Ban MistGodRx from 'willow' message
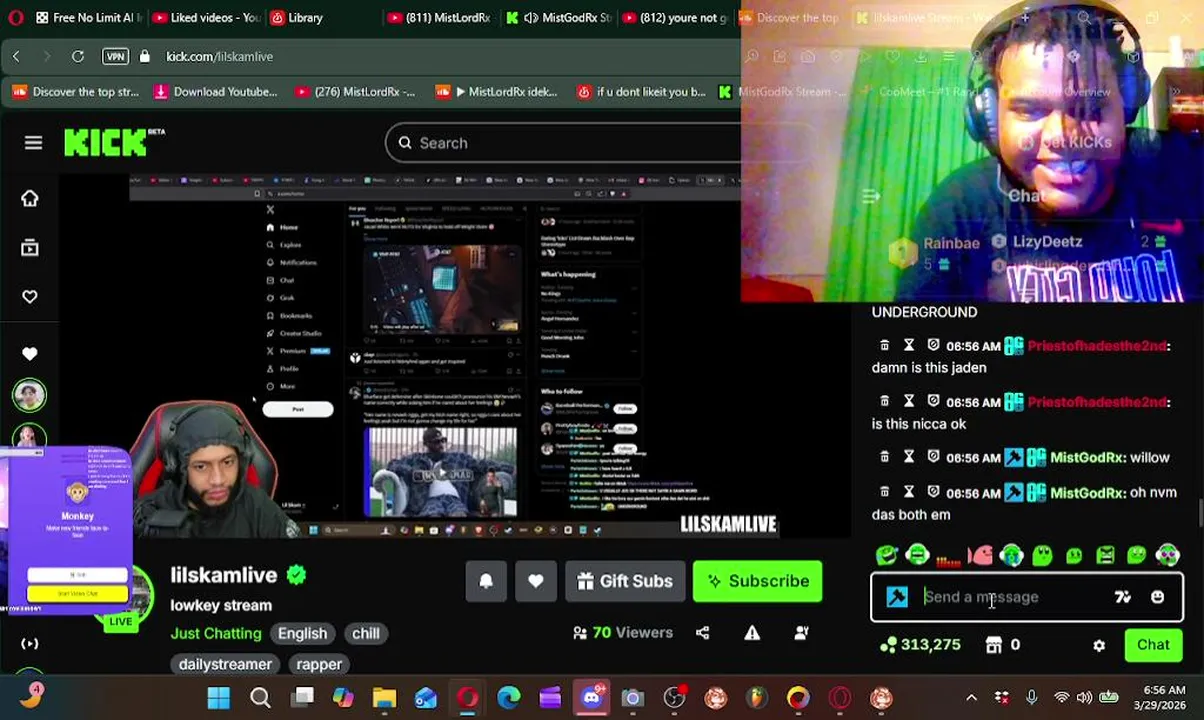 (x=933, y=457)
